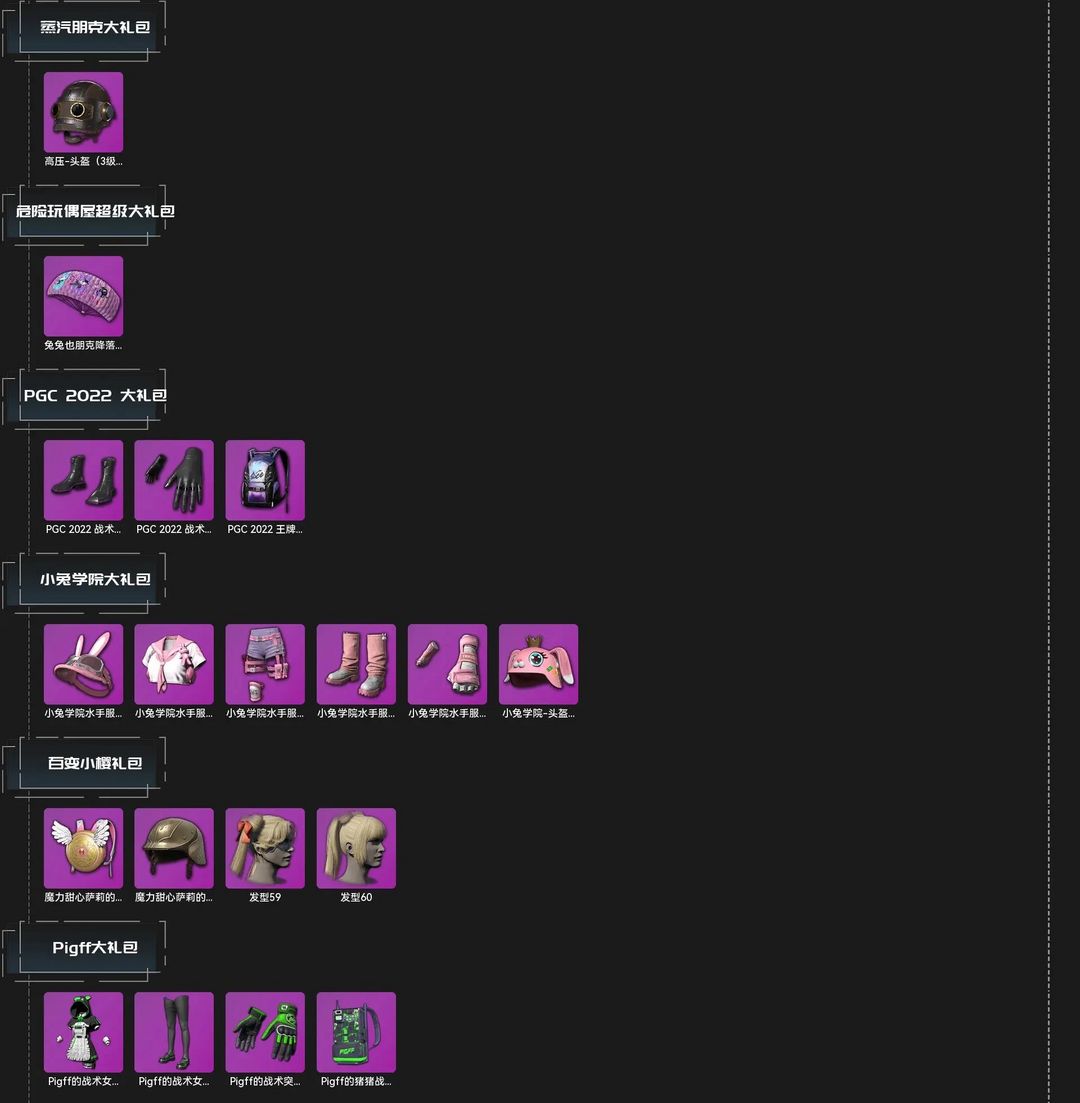
Task: Click the Pigff green pig backpack
Action: point(356,1033)
